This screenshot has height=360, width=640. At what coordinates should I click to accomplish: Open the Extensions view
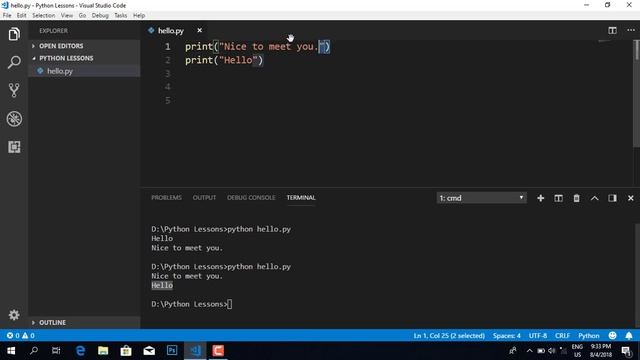tap(14, 147)
